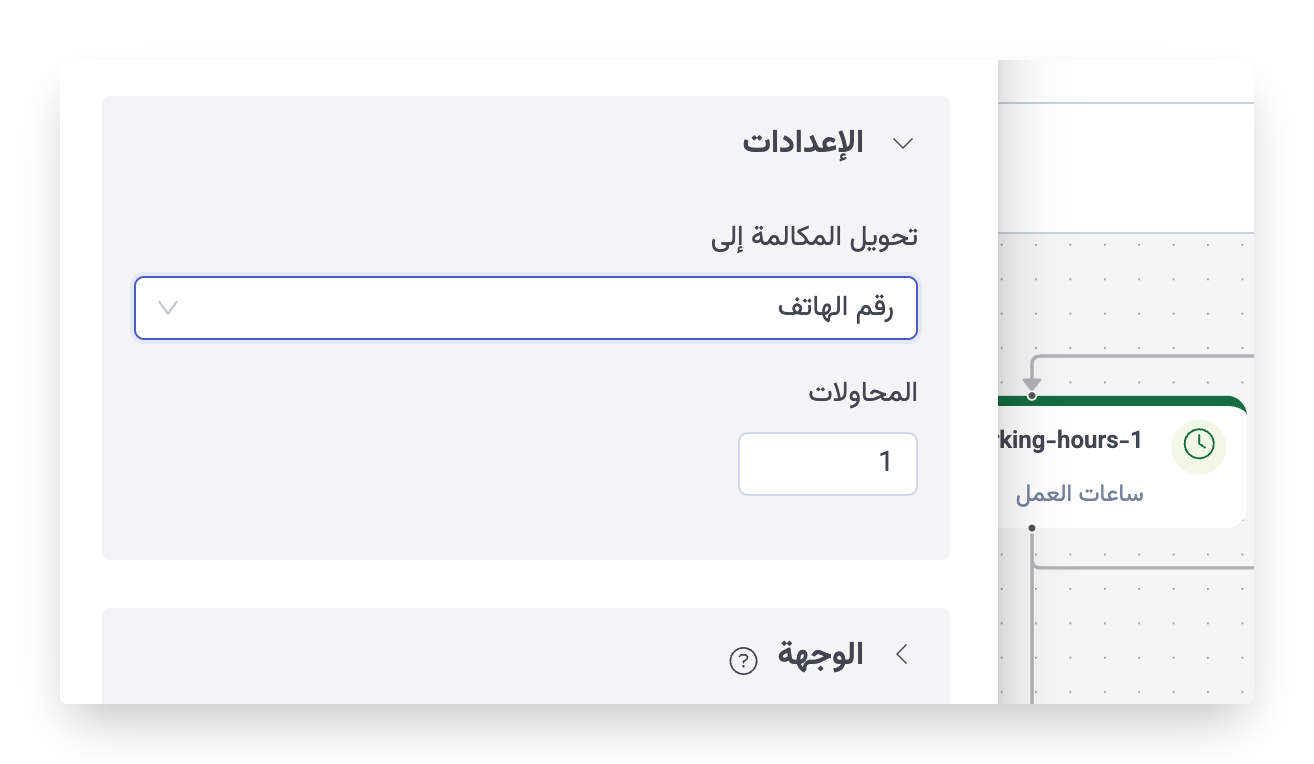Click the الوجهة section heading
This screenshot has height=764, width=1314.
coord(820,656)
